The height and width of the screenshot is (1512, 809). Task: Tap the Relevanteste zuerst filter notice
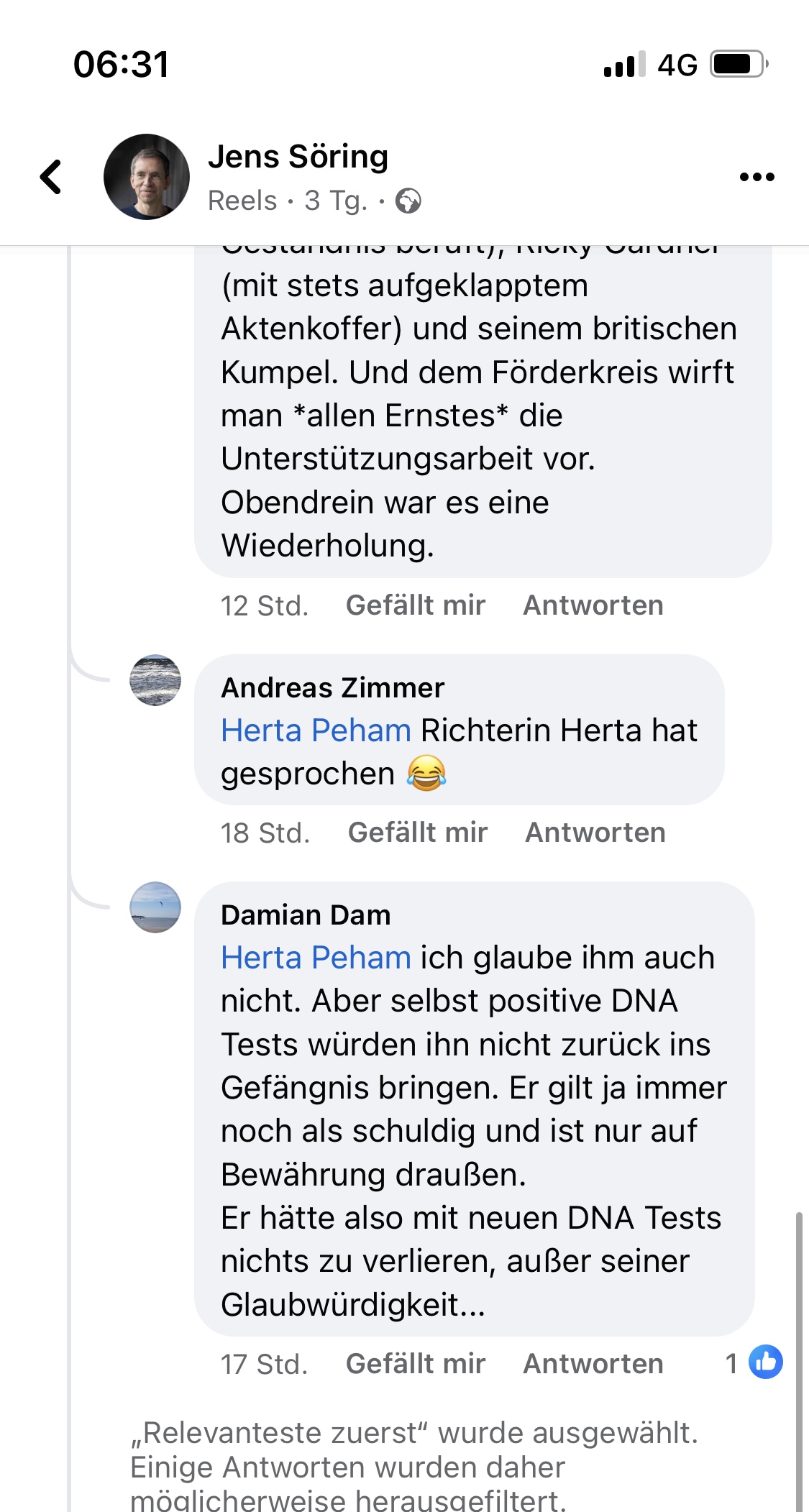click(x=414, y=1467)
